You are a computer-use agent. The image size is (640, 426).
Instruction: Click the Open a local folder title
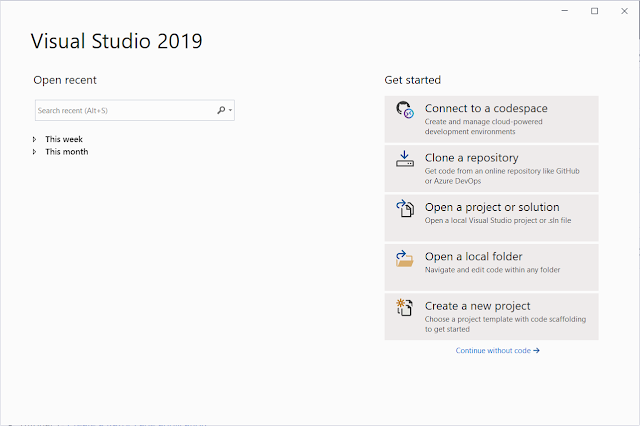coord(473,256)
